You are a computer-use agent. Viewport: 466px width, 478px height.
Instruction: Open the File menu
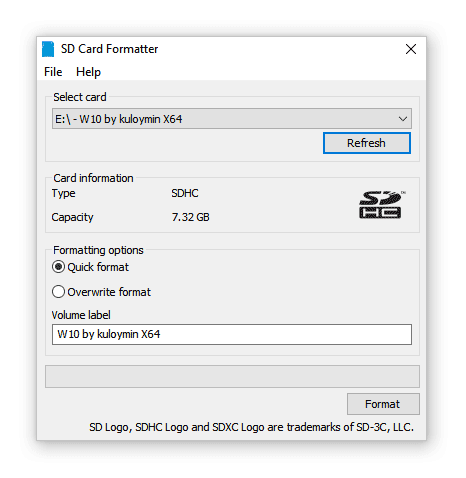coord(53,72)
